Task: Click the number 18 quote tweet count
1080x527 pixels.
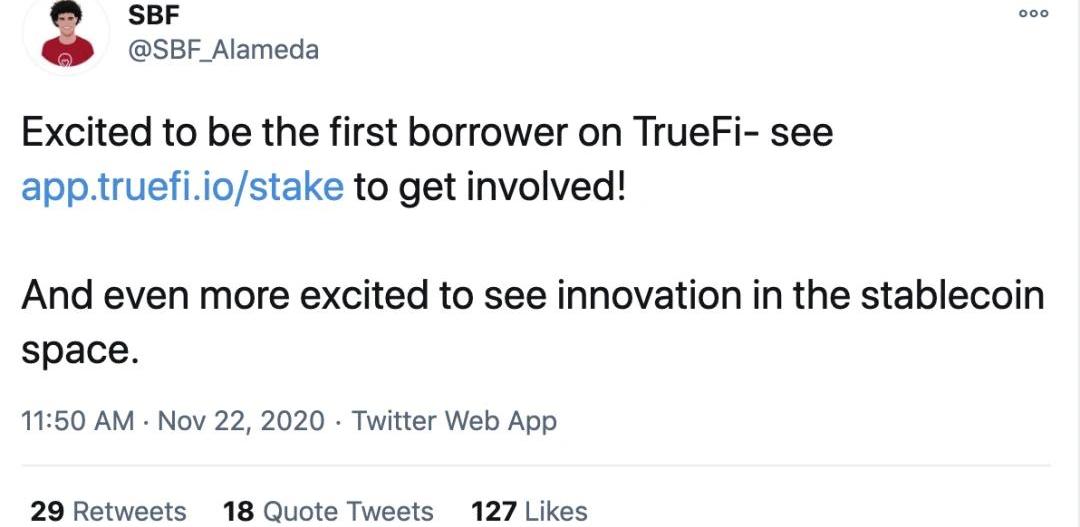Action: pos(239,511)
